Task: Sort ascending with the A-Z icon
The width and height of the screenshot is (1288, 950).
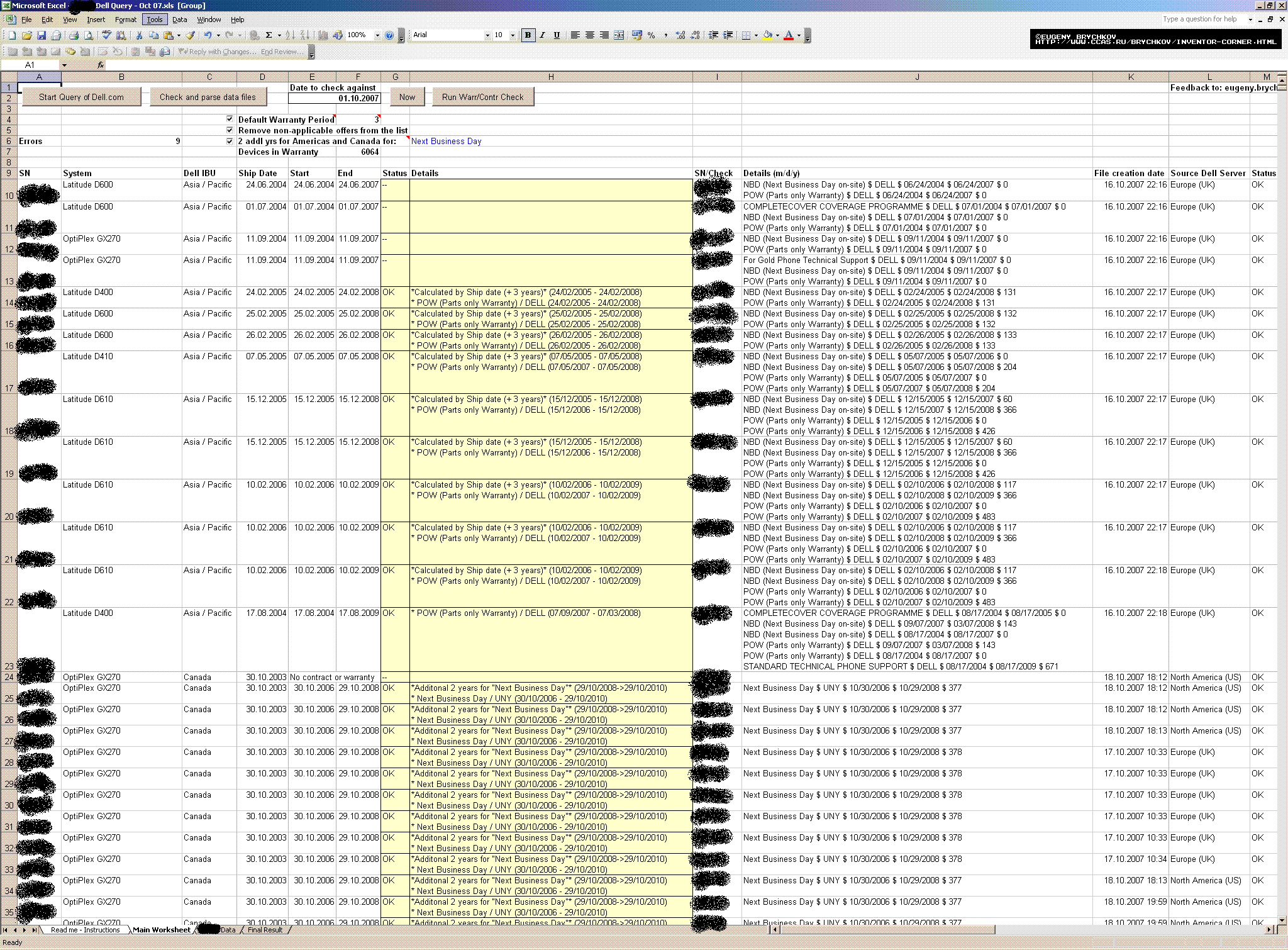Action: click(x=290, y=36)
